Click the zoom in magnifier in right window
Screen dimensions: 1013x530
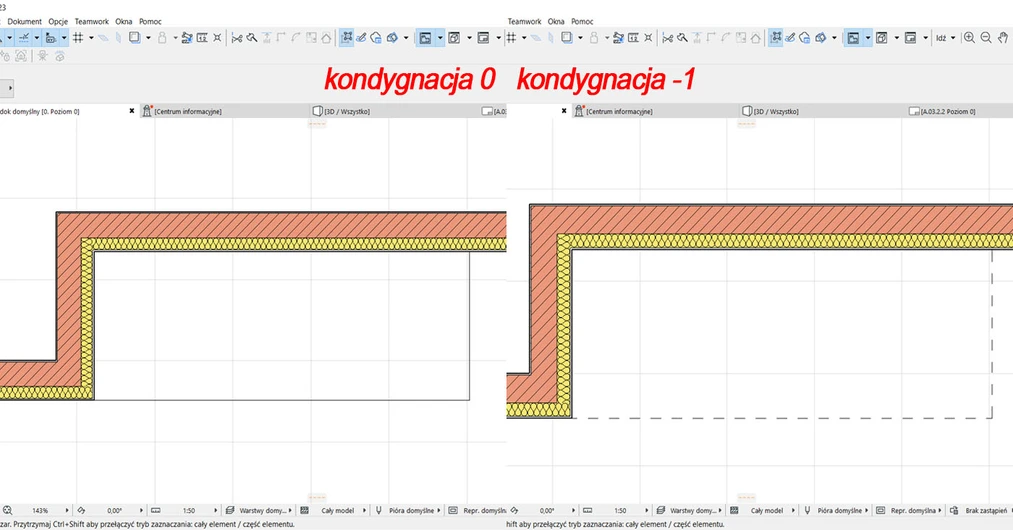969,37
